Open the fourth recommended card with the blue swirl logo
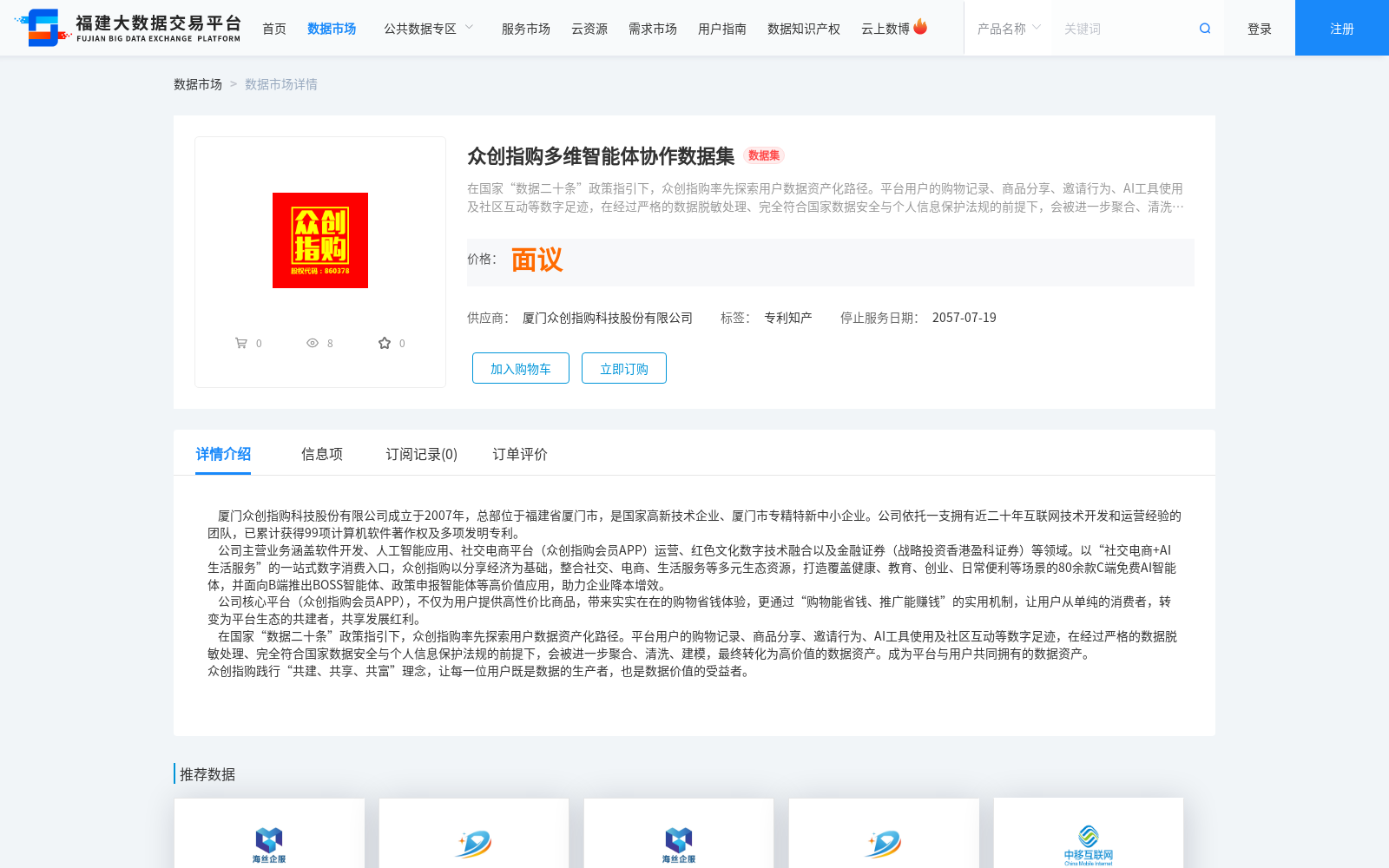Viewport: 1389px width, 868px height. pos(884,833)
